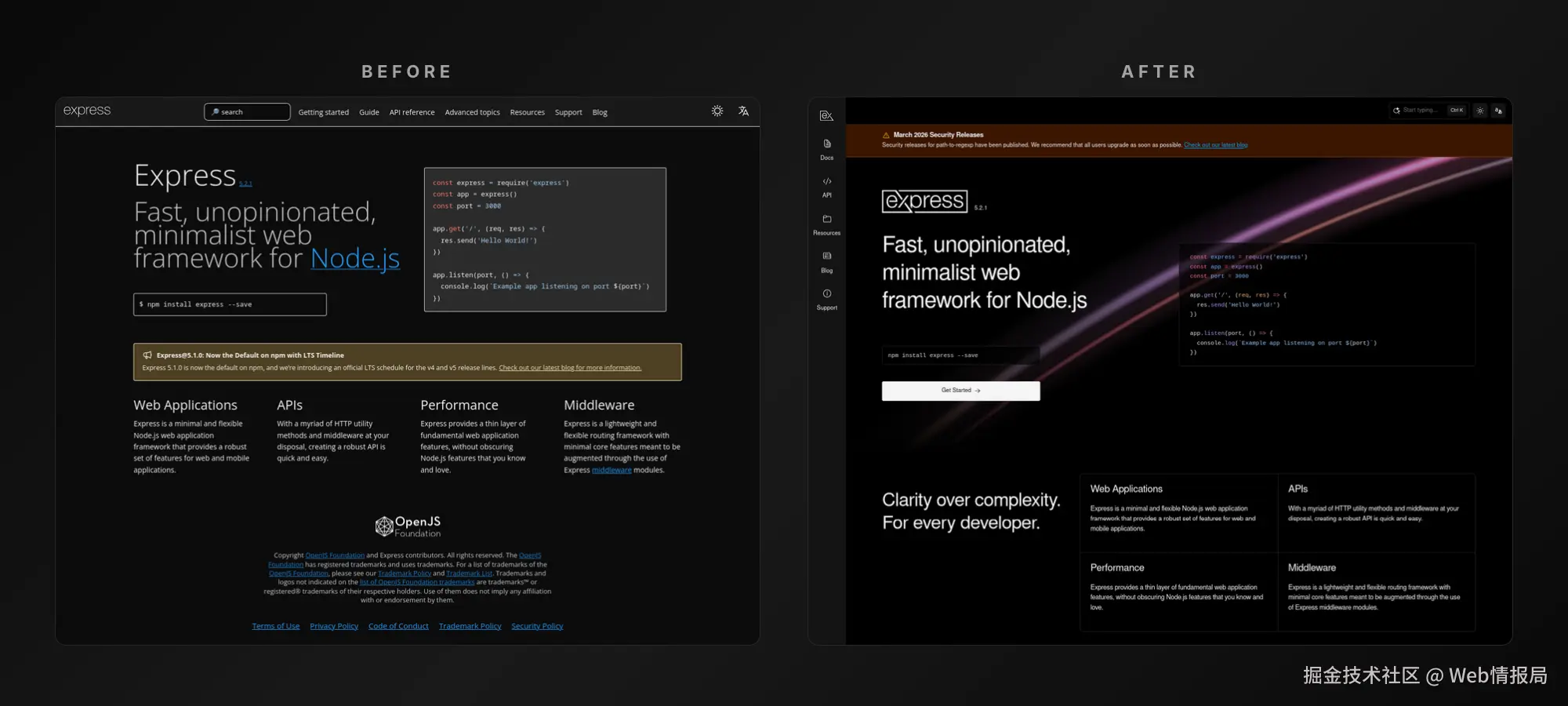Click the express logo in the Before navbar
The height and width of the screenshot is (706, 1568).
[x=87, y=111]
